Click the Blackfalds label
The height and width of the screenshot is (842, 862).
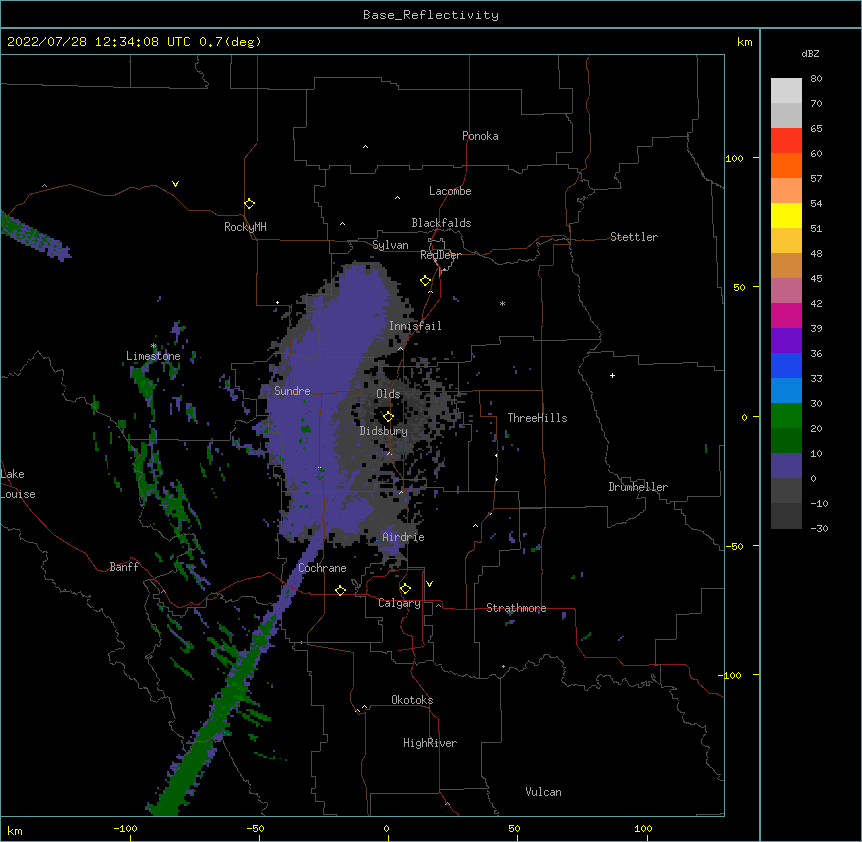(x=441, y=223)
